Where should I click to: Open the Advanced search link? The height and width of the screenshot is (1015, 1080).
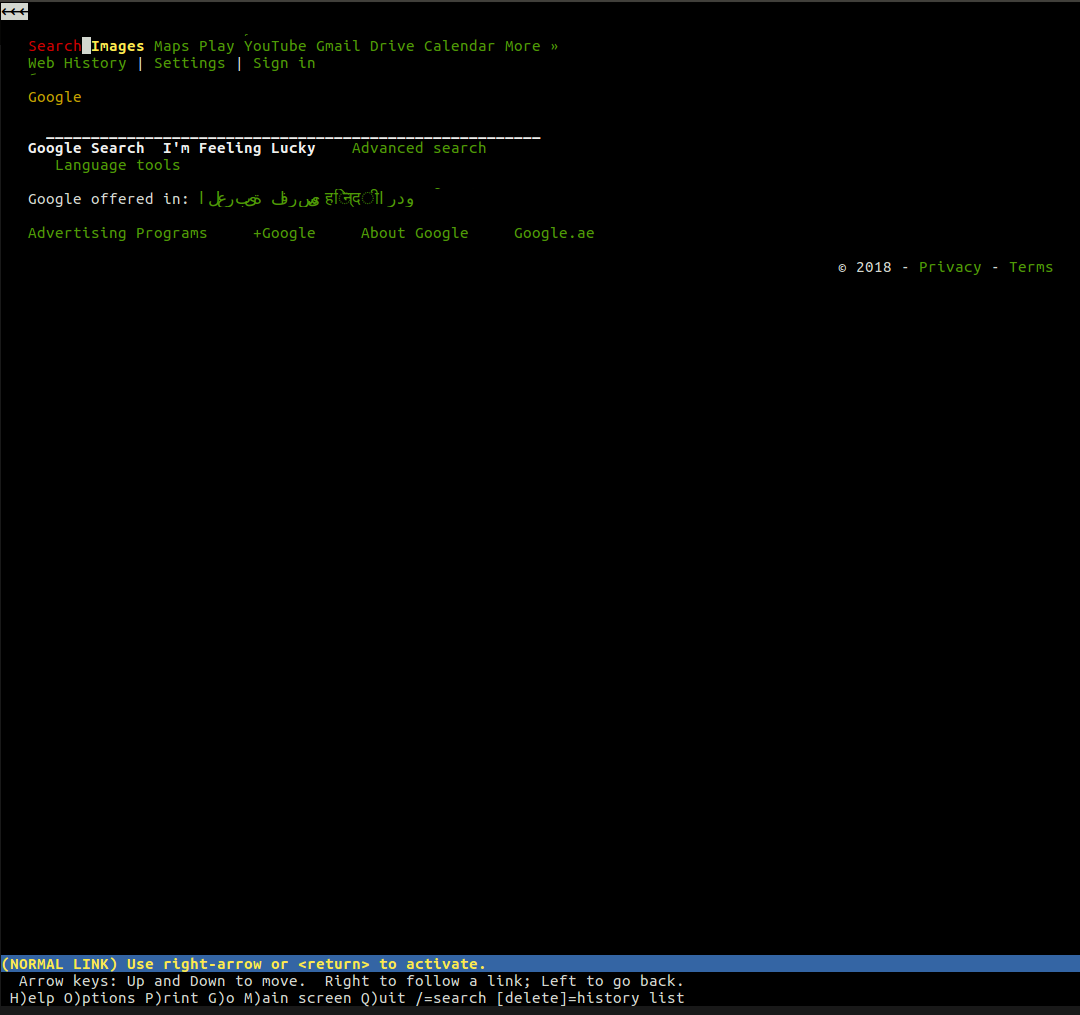419,148
